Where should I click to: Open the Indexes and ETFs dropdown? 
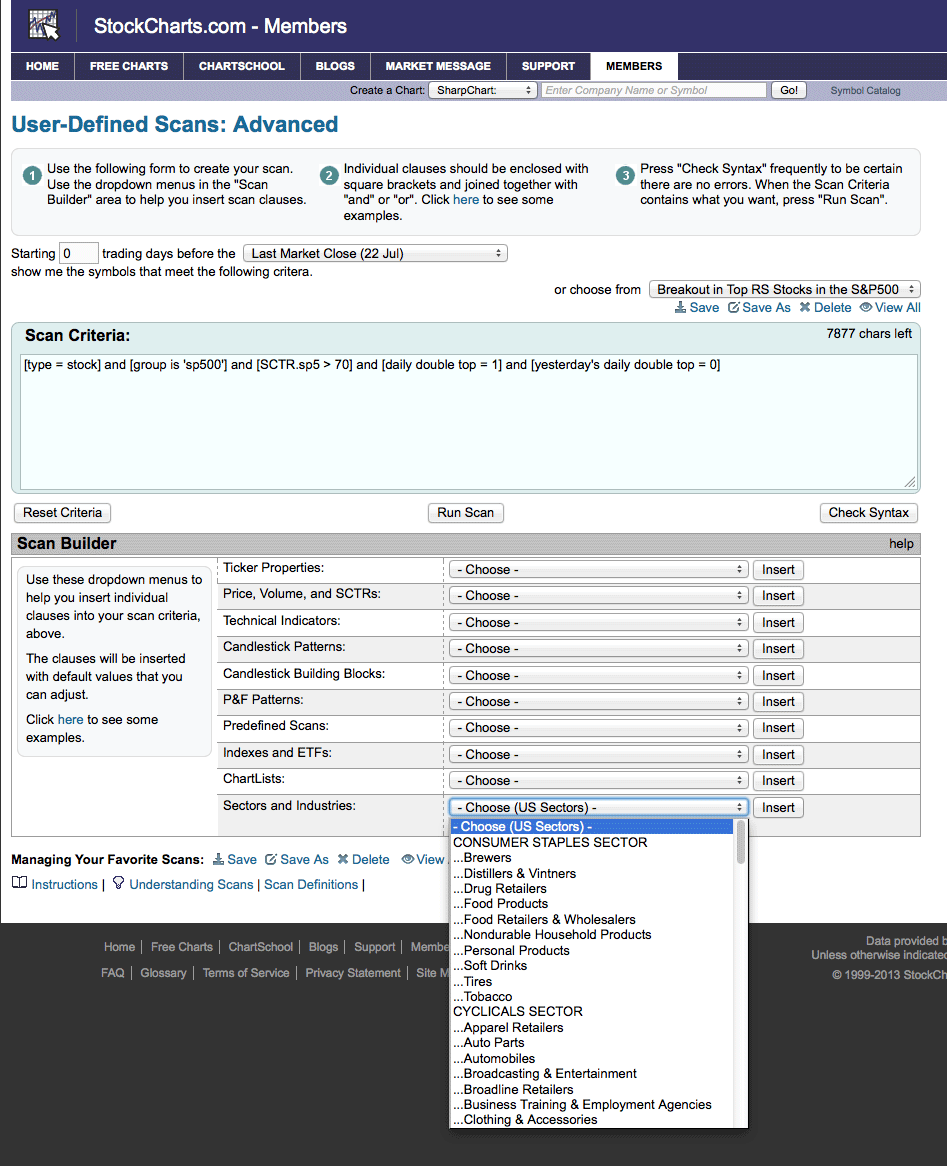click(x=597, y=754)
